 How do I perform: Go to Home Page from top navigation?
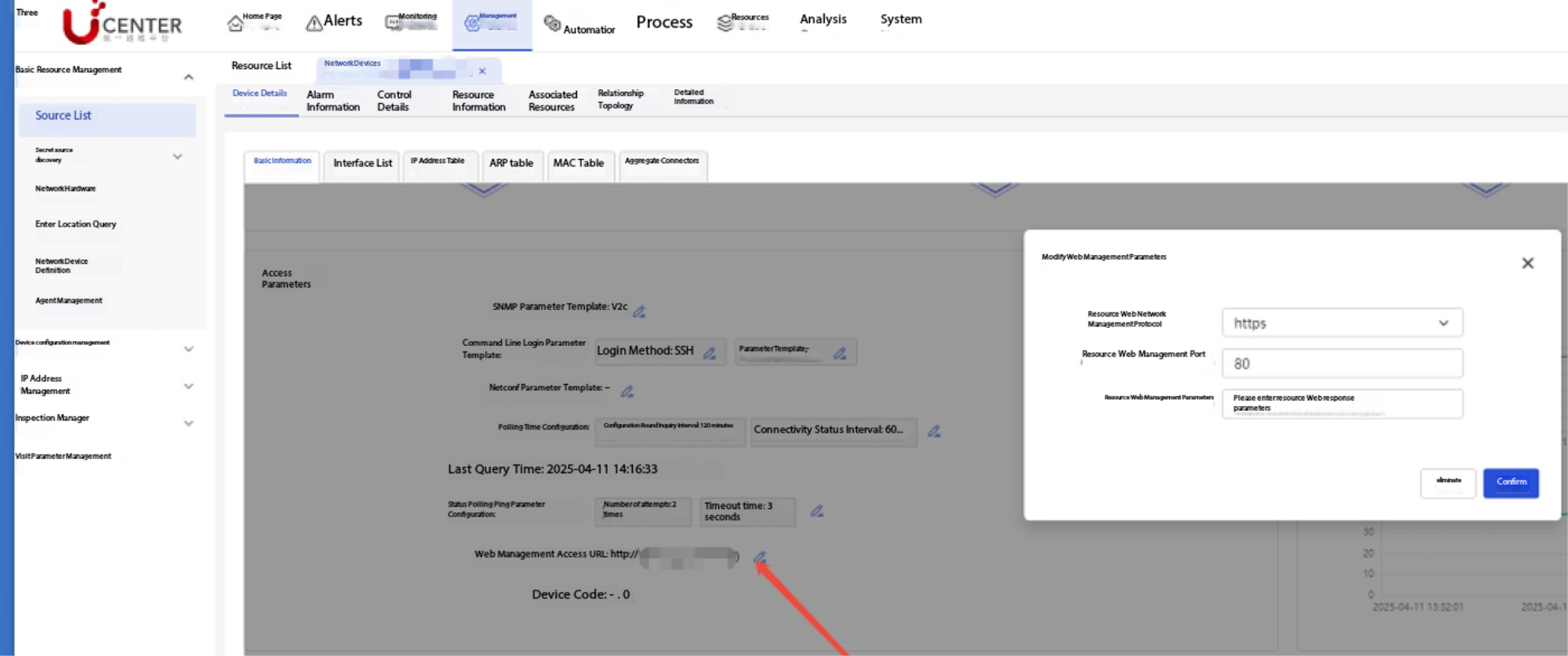click(254, 21)
